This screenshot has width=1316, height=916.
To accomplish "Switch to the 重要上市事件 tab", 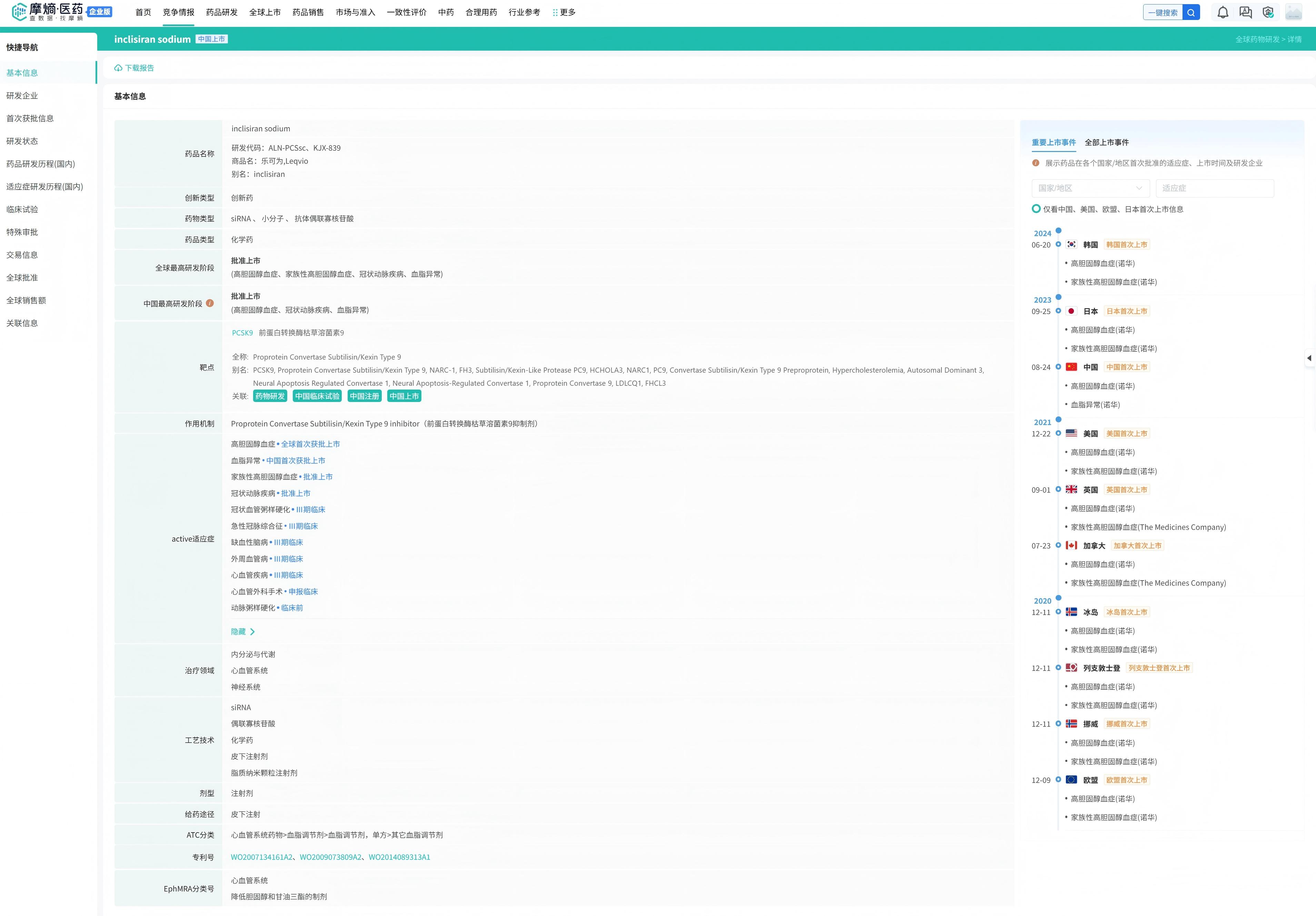I will (x=1054, y=143).
